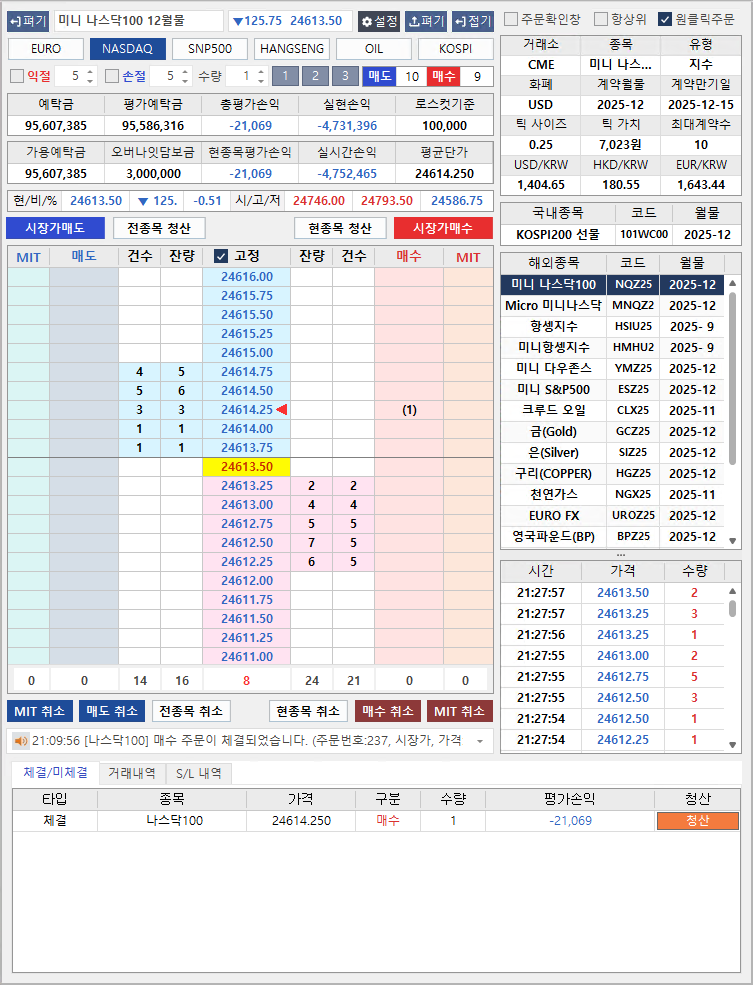Toggle the 고정 checkbox in order book header

pyautogui.click(x=221, y=257)
